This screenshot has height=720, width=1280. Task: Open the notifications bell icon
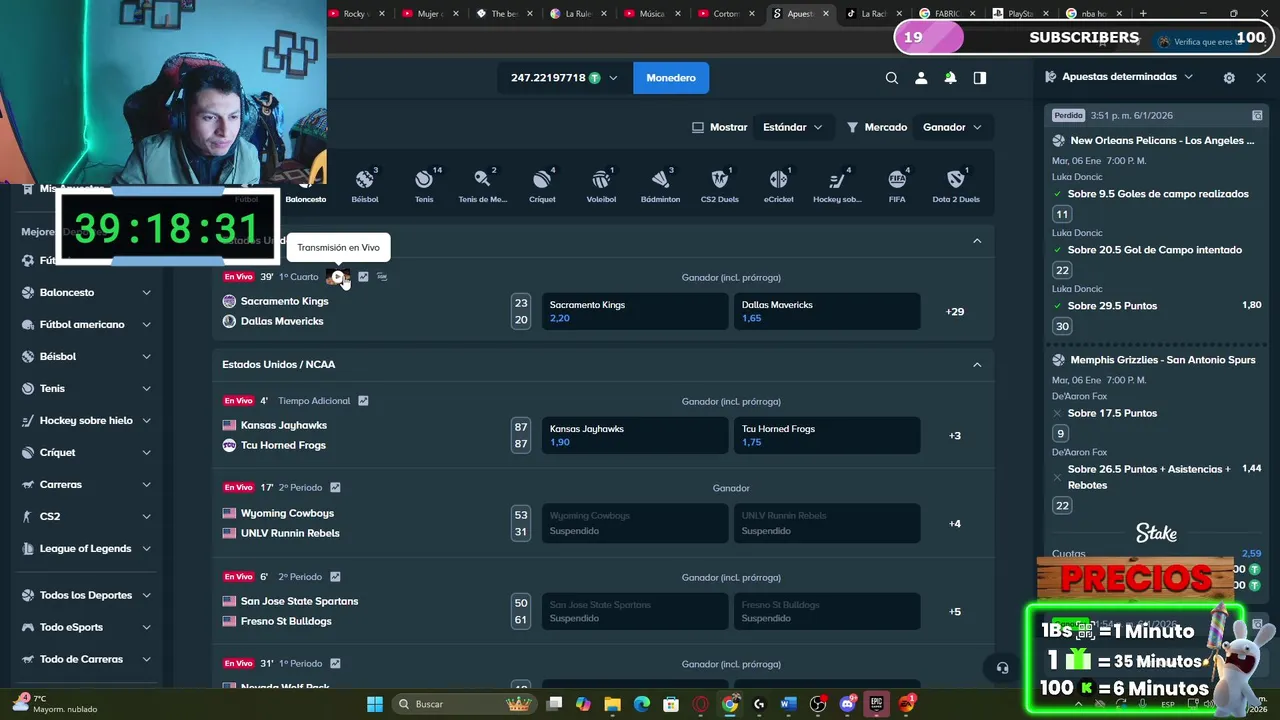950,78
